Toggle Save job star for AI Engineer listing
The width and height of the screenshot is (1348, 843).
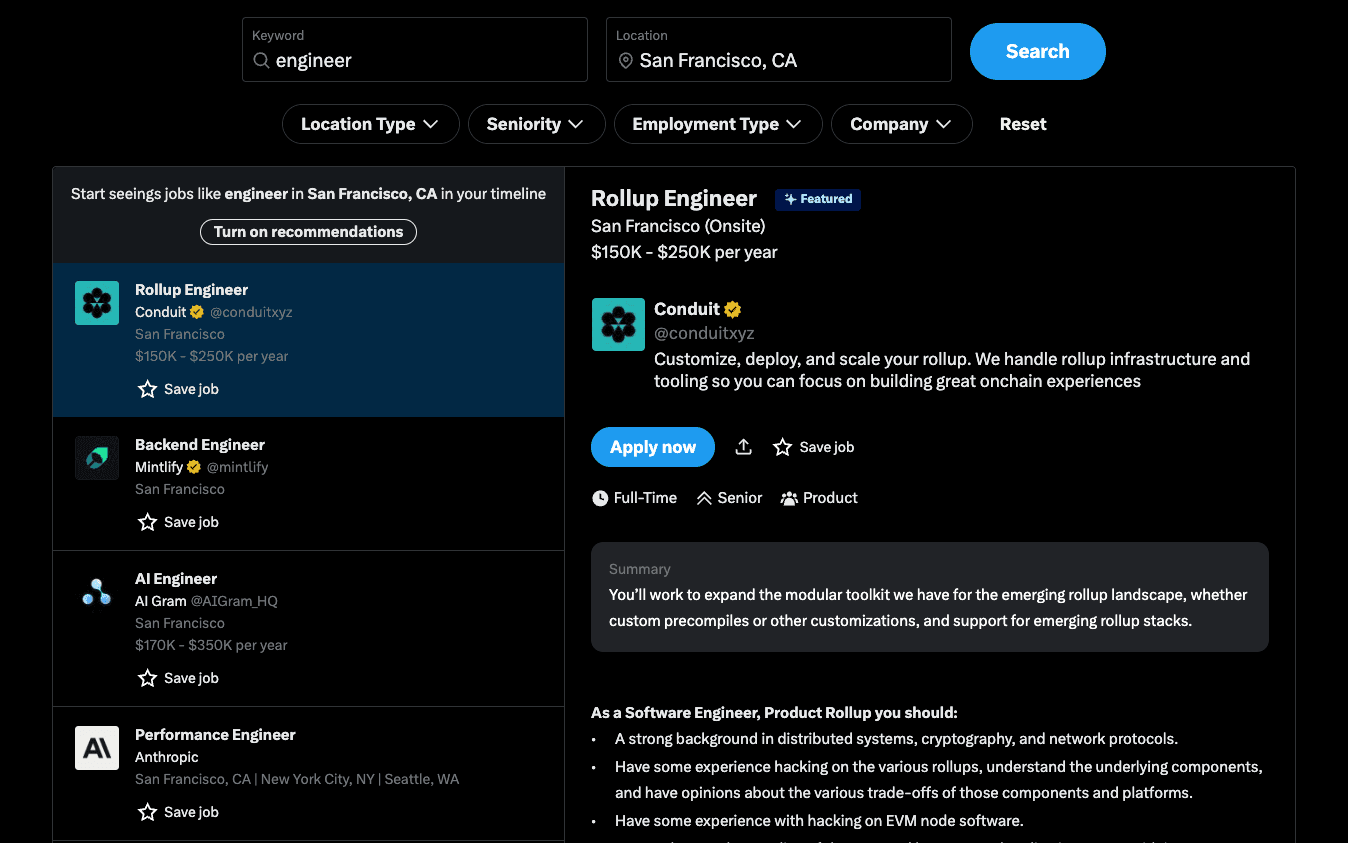pyautogui.click(x=148, y=678)
